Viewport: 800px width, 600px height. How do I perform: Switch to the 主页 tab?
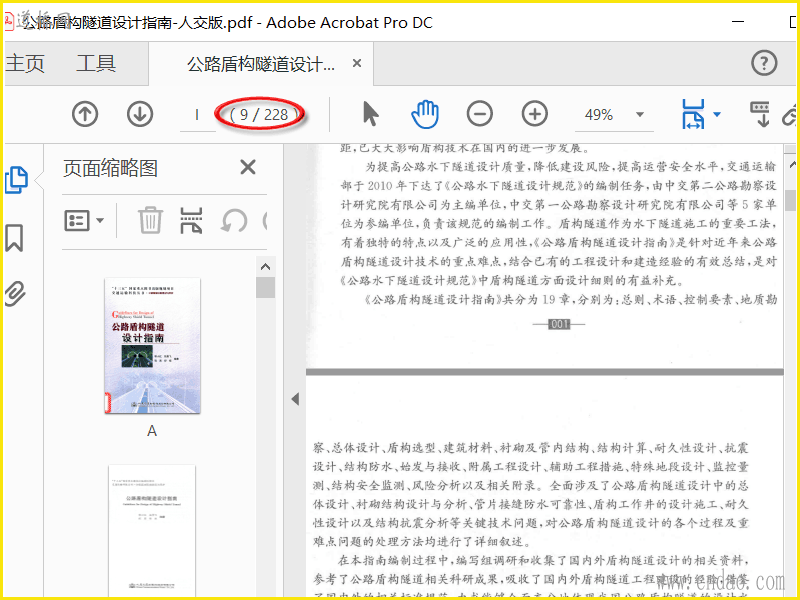pos(24,64)
